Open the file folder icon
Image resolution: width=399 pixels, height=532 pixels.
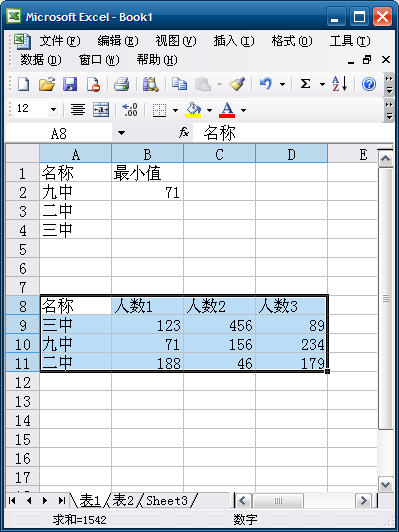pyautogui.click(x=47, y=84)
